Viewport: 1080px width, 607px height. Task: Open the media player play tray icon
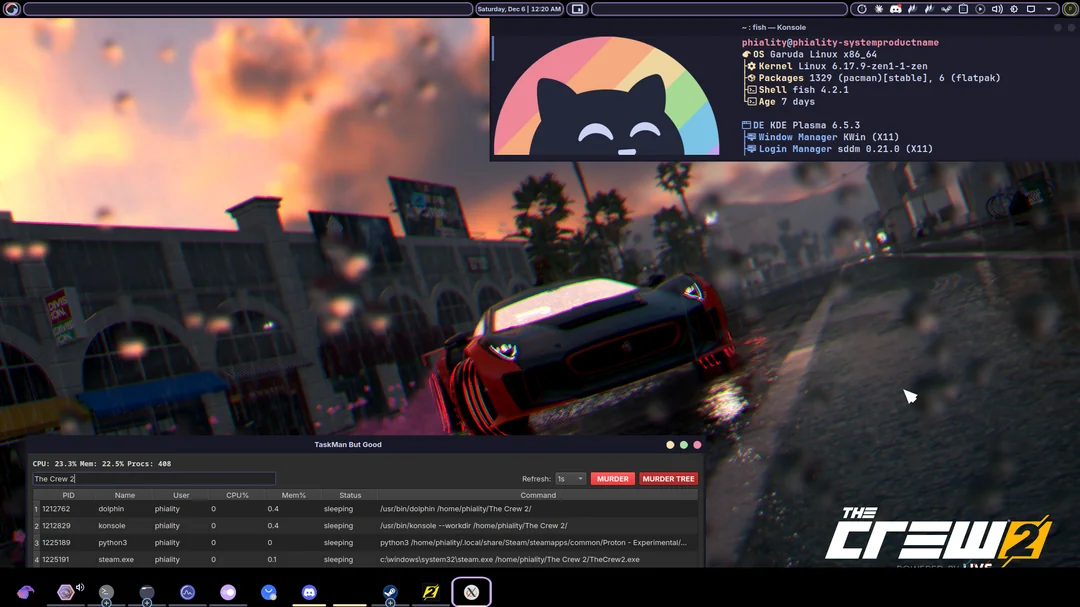click(x=980, y=9)
